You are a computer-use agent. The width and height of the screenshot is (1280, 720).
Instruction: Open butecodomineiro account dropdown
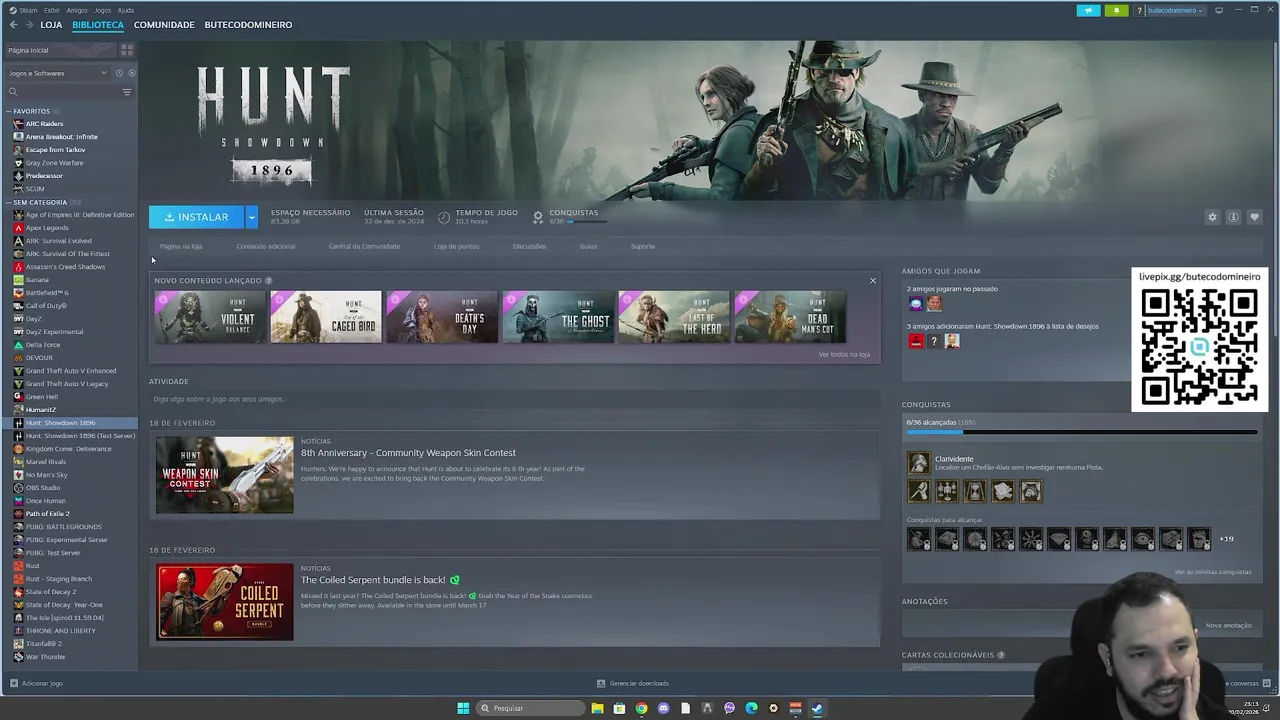[x=1175, y=10]
